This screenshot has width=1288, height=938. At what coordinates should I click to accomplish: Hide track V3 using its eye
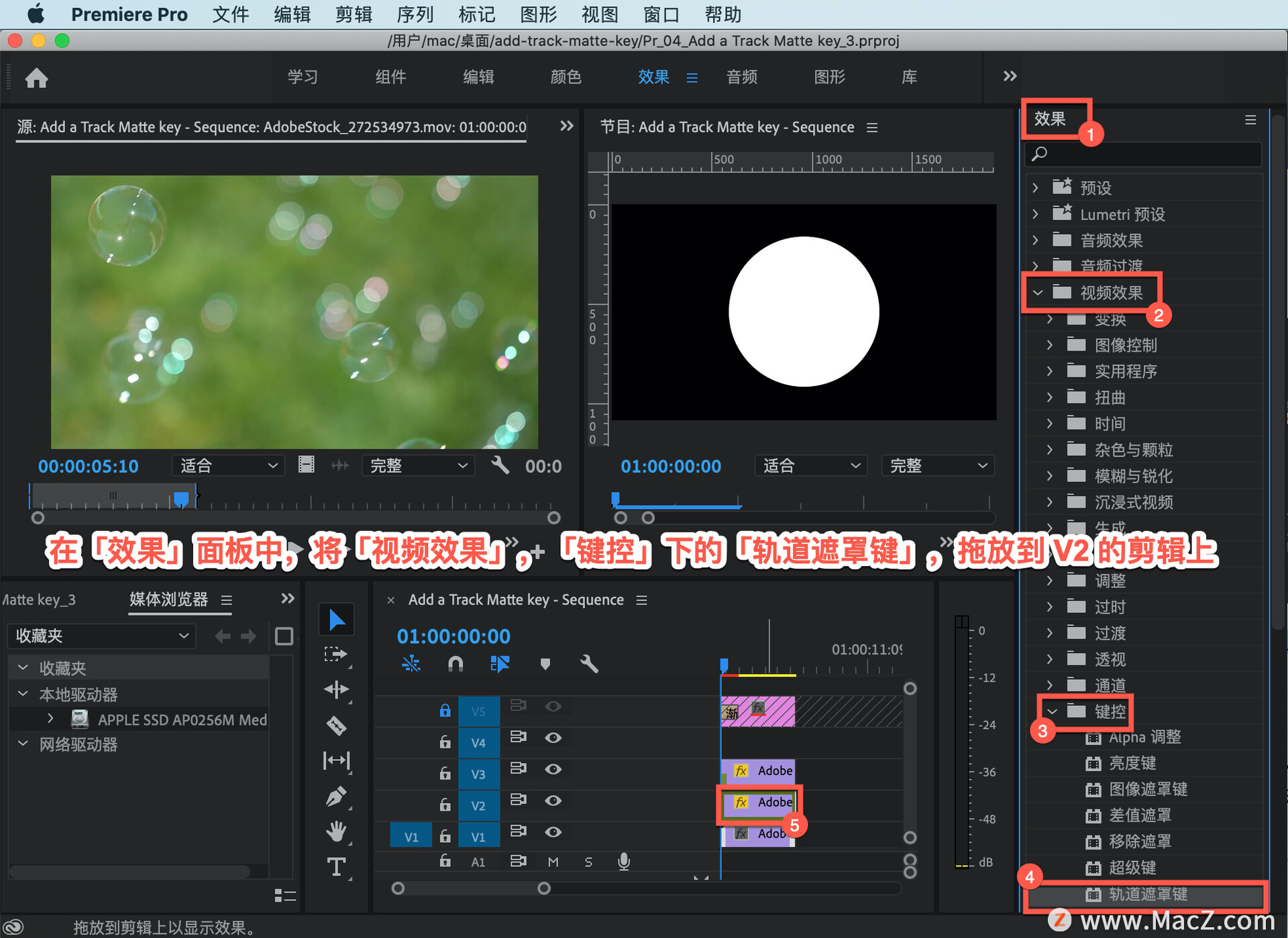click(x=553, y=769)
